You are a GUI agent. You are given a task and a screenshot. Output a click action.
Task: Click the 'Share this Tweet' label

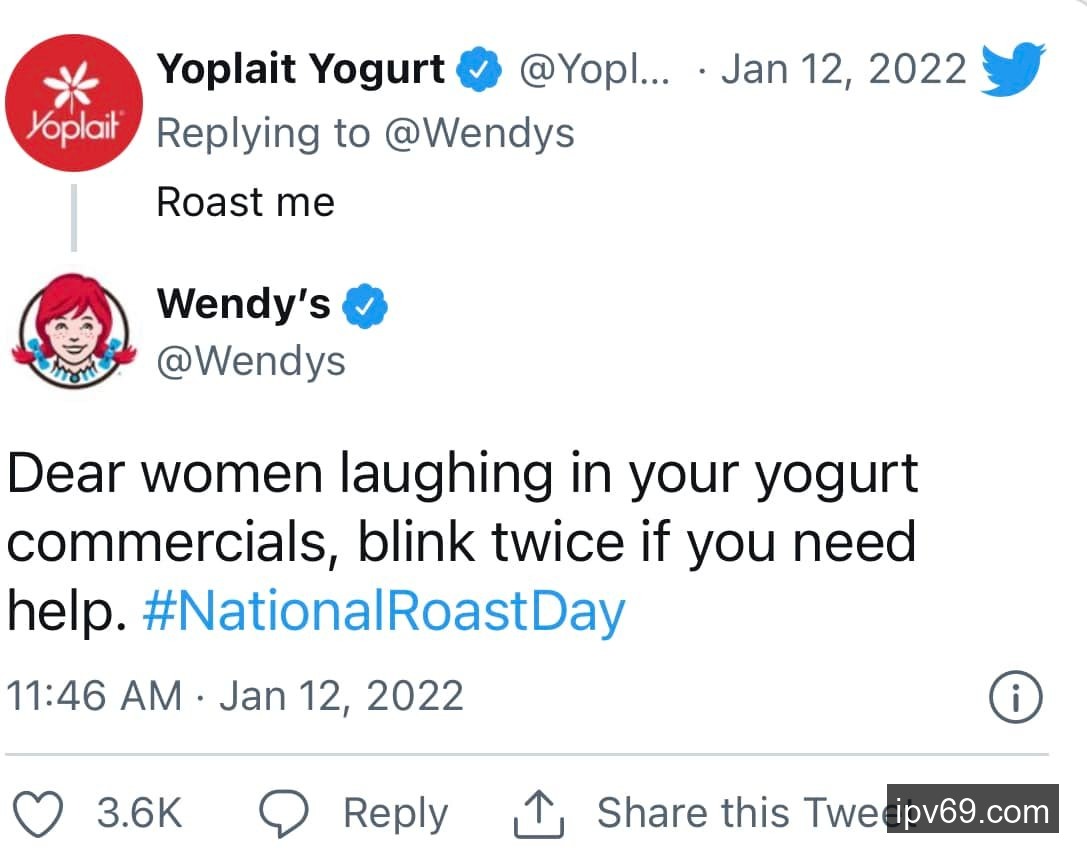click(x=742, y=813)
